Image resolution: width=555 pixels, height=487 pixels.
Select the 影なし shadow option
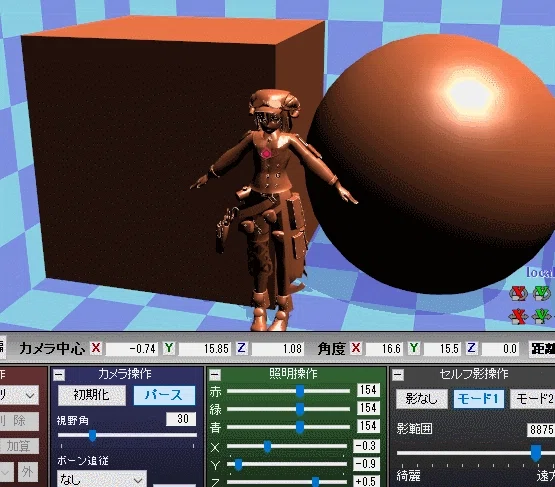(422, 399)
